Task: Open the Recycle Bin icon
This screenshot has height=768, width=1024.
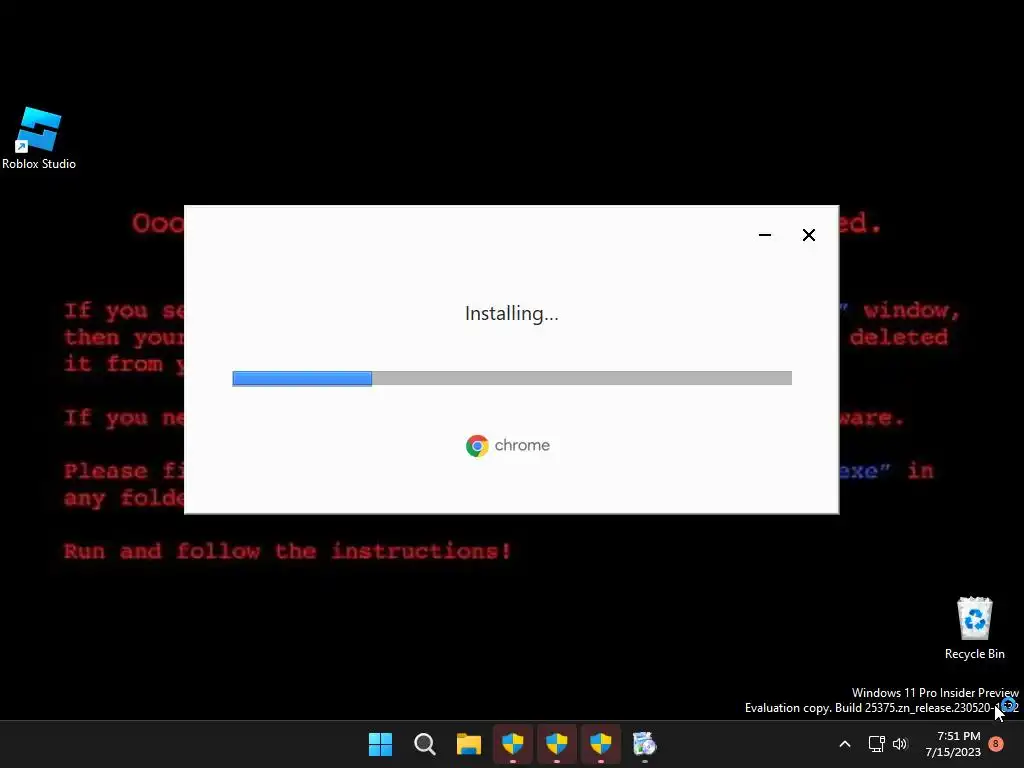Action: click(x=974, y=628)
